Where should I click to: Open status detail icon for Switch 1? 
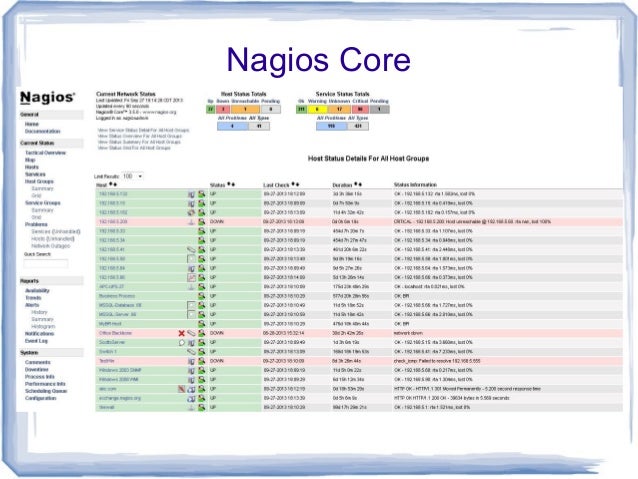(x=201, y=352)
